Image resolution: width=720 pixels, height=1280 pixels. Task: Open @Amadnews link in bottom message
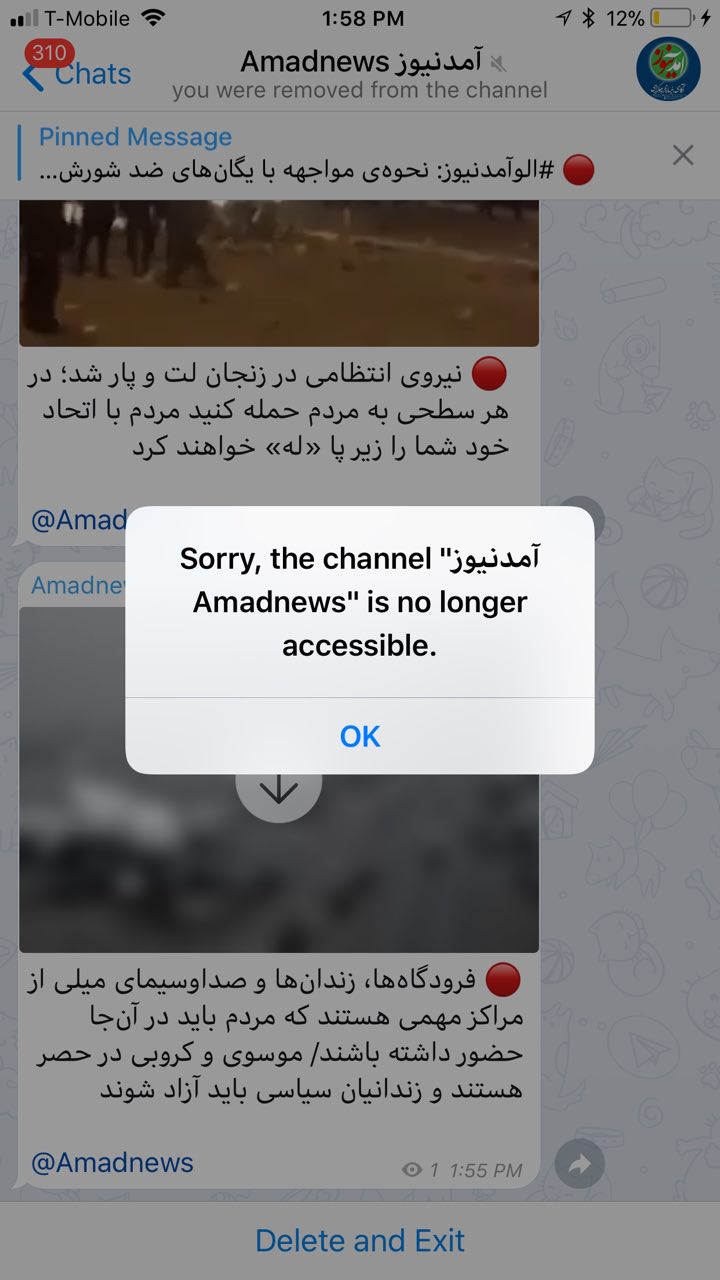113,1163
